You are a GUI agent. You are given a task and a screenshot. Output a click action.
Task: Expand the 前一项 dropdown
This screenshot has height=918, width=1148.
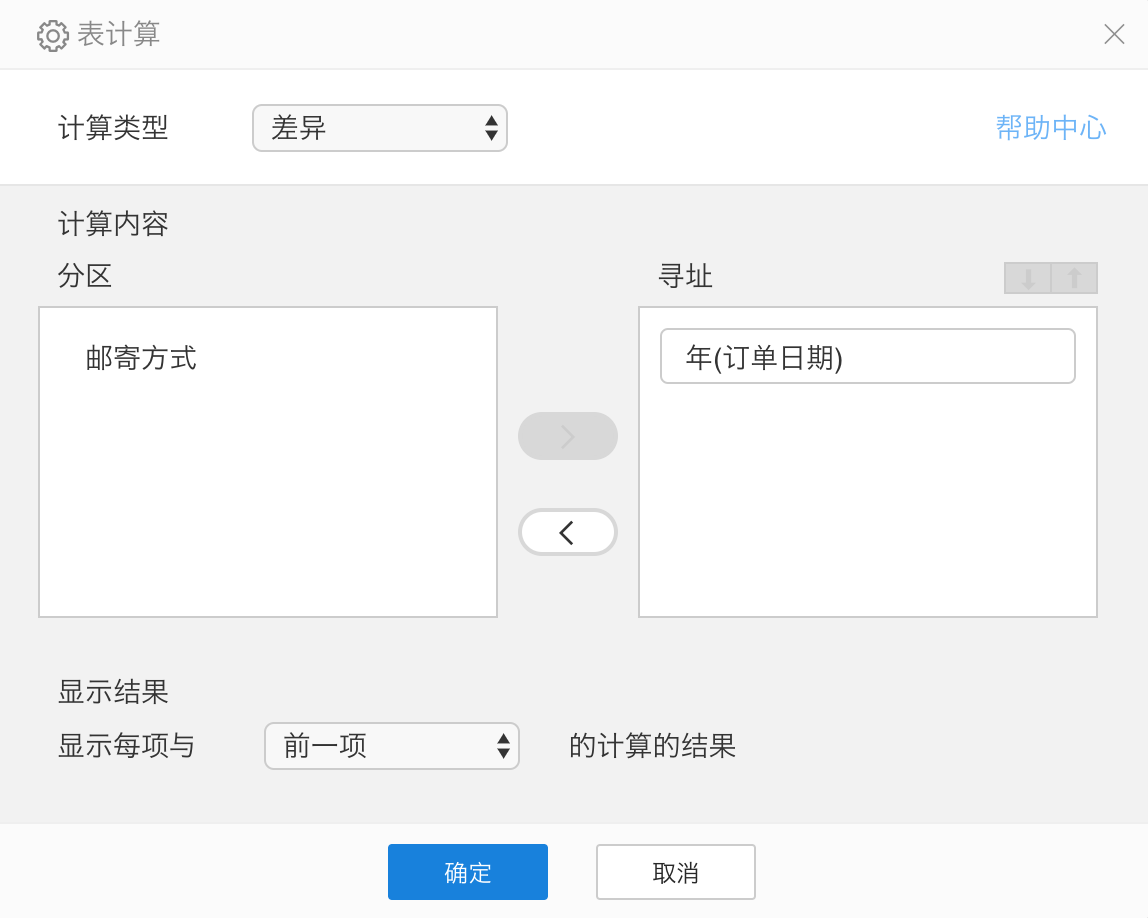point(392,746)
